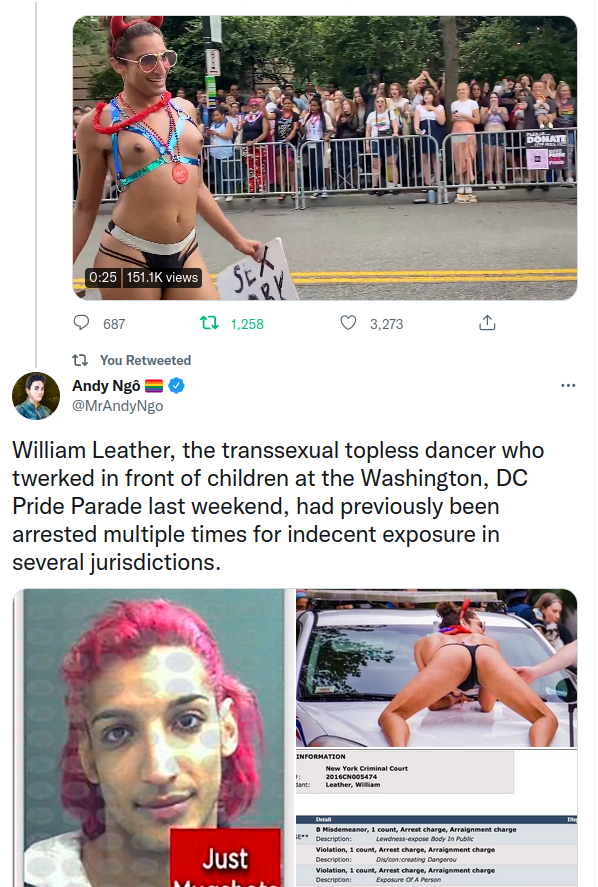Screen dimensions: 598x887
Task: Like the tweet with heart icon
Action: (x=348, y=323)
